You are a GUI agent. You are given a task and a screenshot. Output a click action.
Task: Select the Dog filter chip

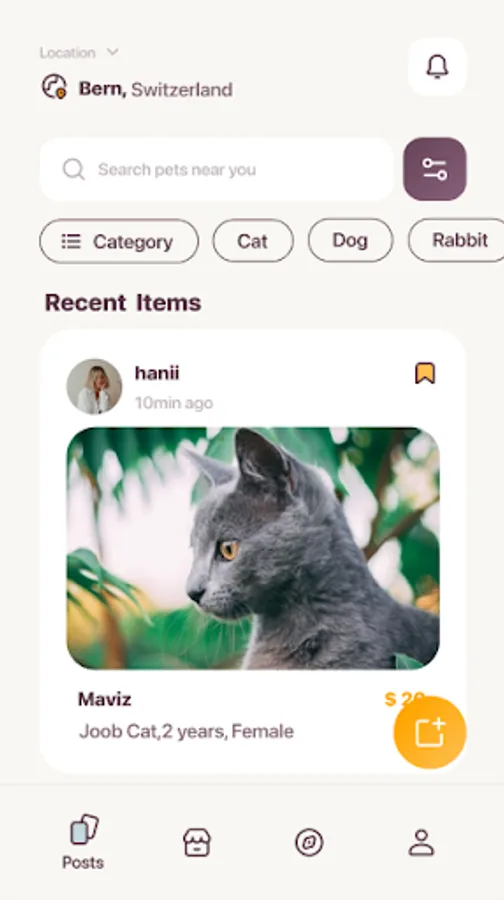[351, 240]
